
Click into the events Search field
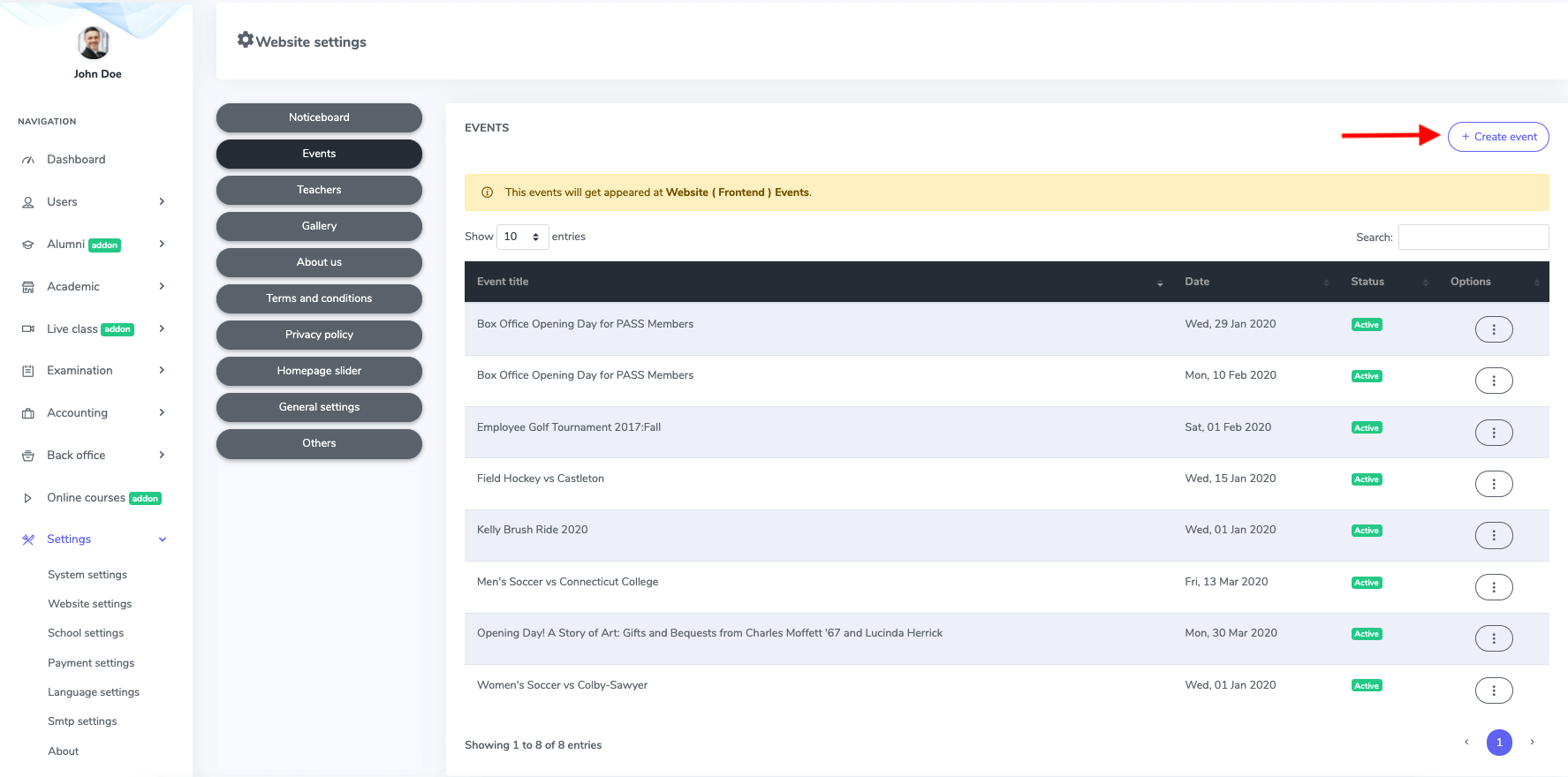(x=1473, y=237)
